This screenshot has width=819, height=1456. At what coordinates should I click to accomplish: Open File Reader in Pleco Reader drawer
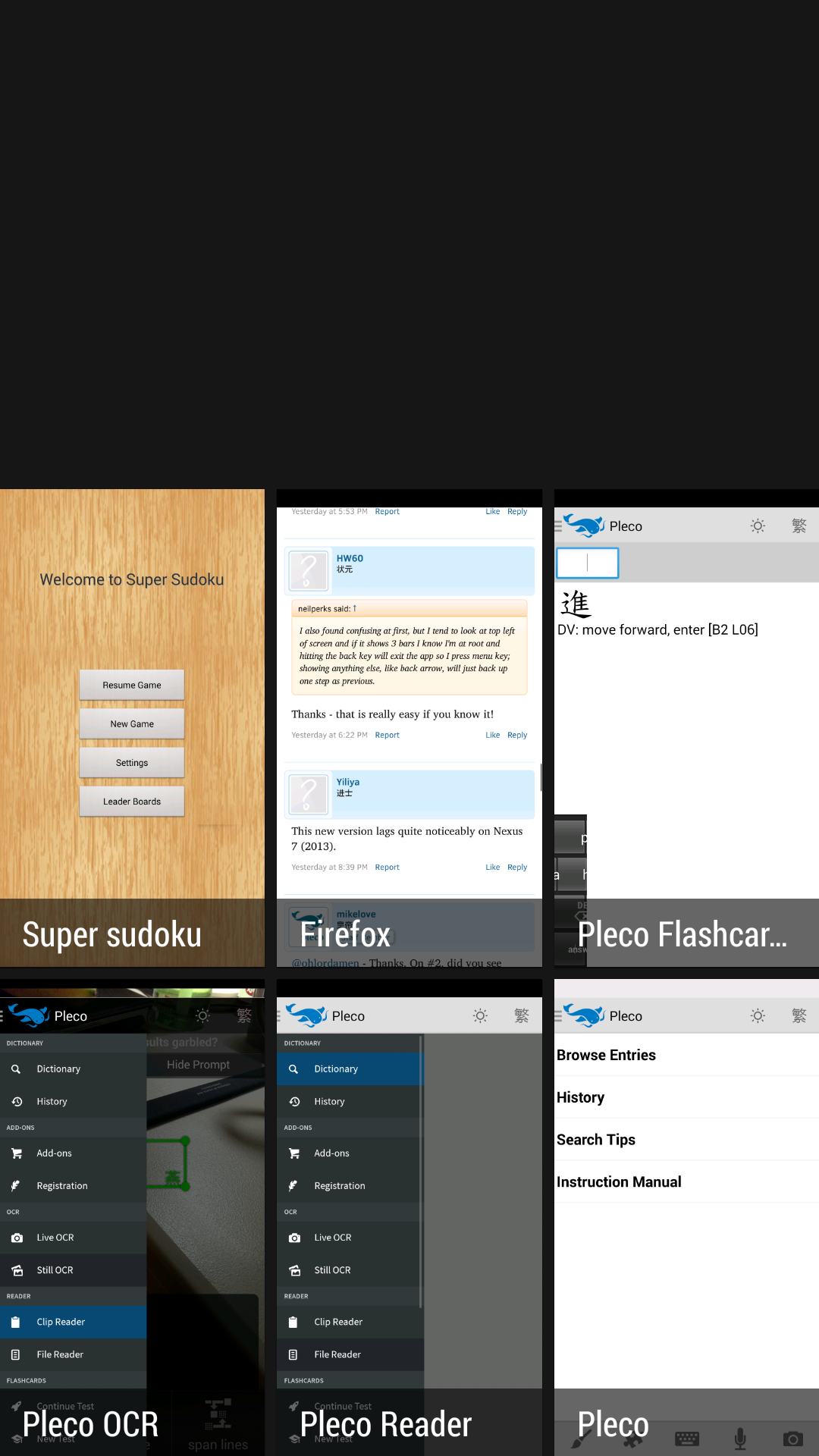coord(350,1354)
